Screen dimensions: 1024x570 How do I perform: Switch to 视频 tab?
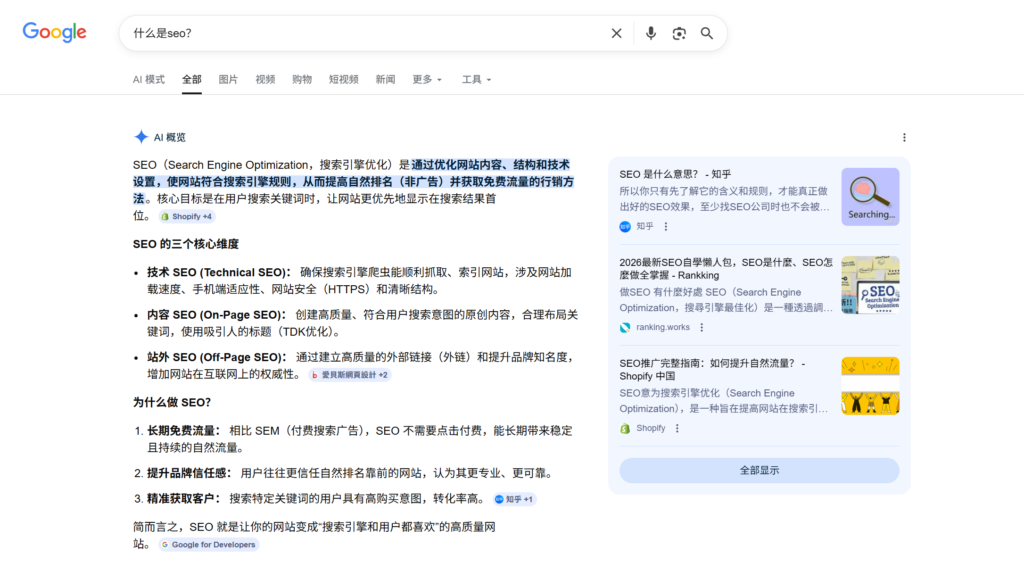point(265,80)
